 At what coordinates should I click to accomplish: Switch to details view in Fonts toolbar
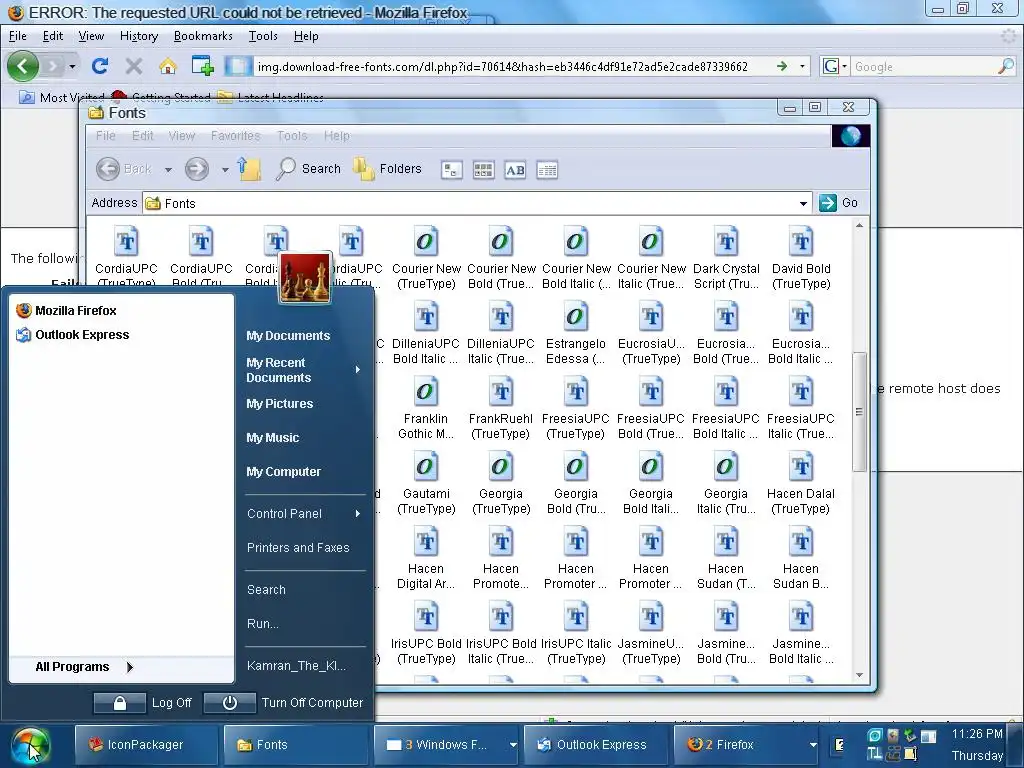pos(547,170)
